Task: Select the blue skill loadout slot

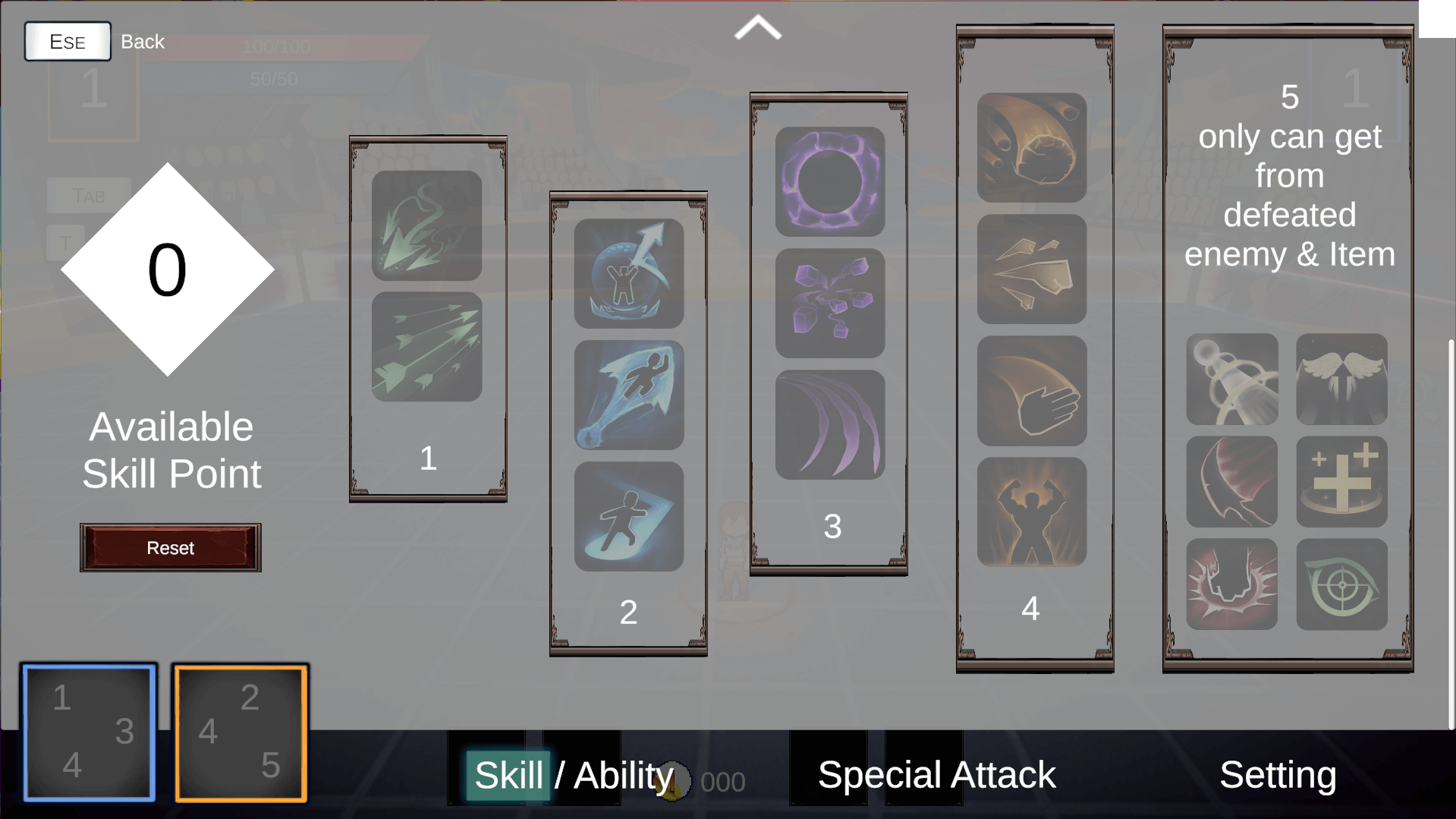Action: 90,732
